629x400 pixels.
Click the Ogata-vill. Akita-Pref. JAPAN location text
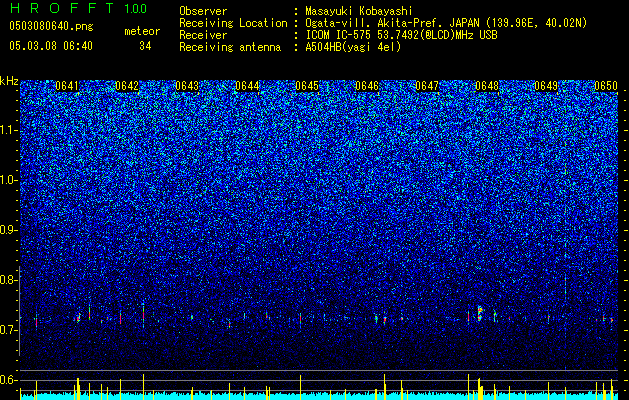click(x=446, y=23)
